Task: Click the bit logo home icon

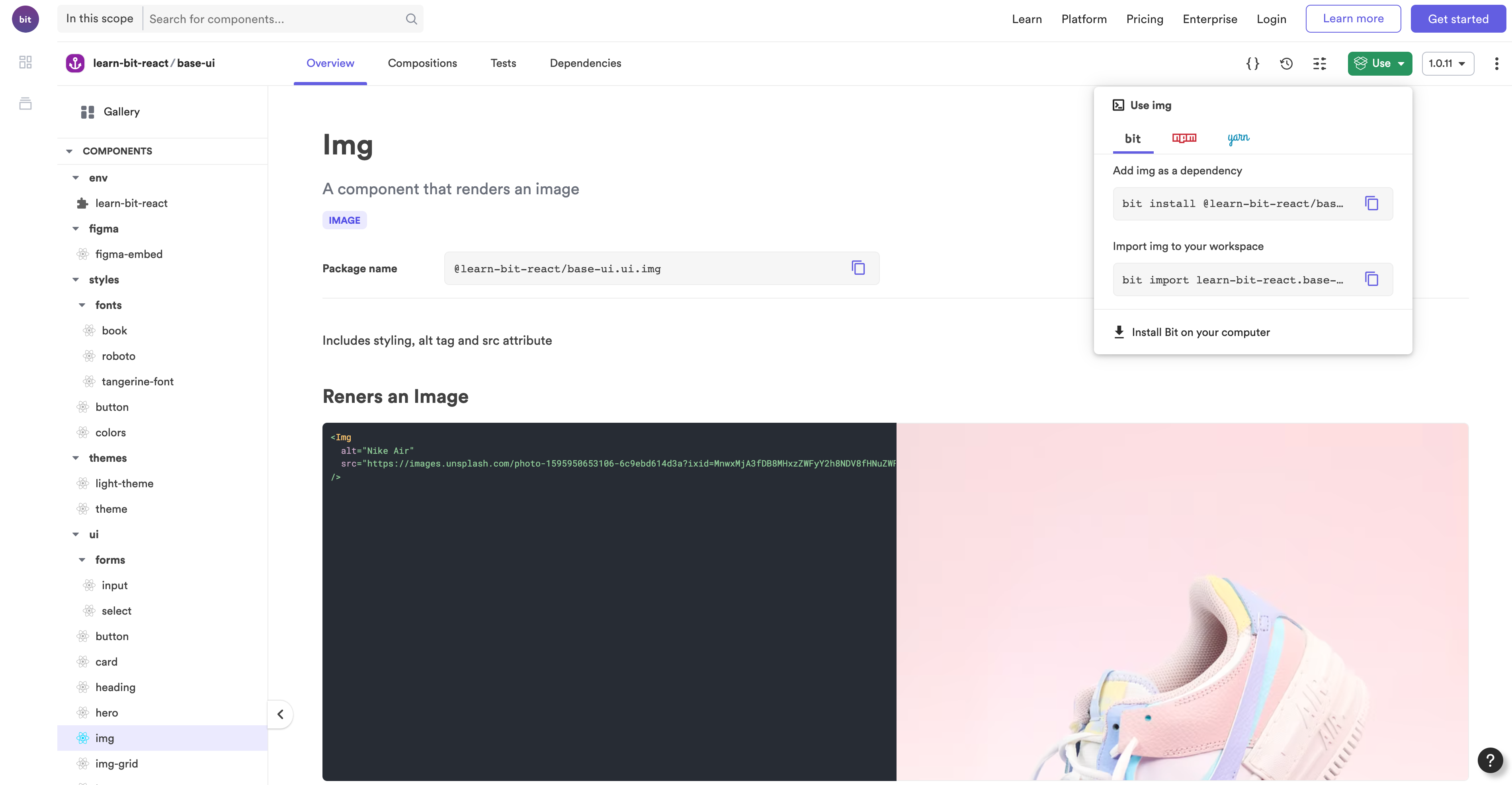Action: pyautogui.click(x=25, y=19)
